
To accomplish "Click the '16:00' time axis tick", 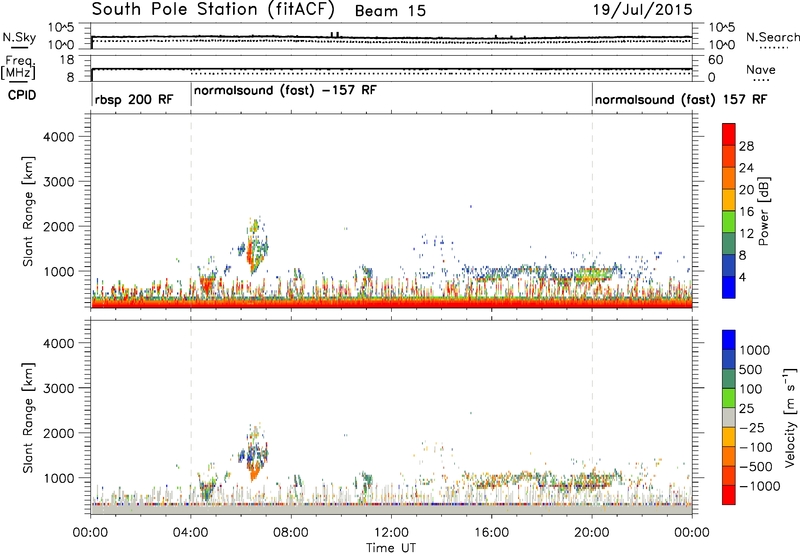I will [491, 533].
